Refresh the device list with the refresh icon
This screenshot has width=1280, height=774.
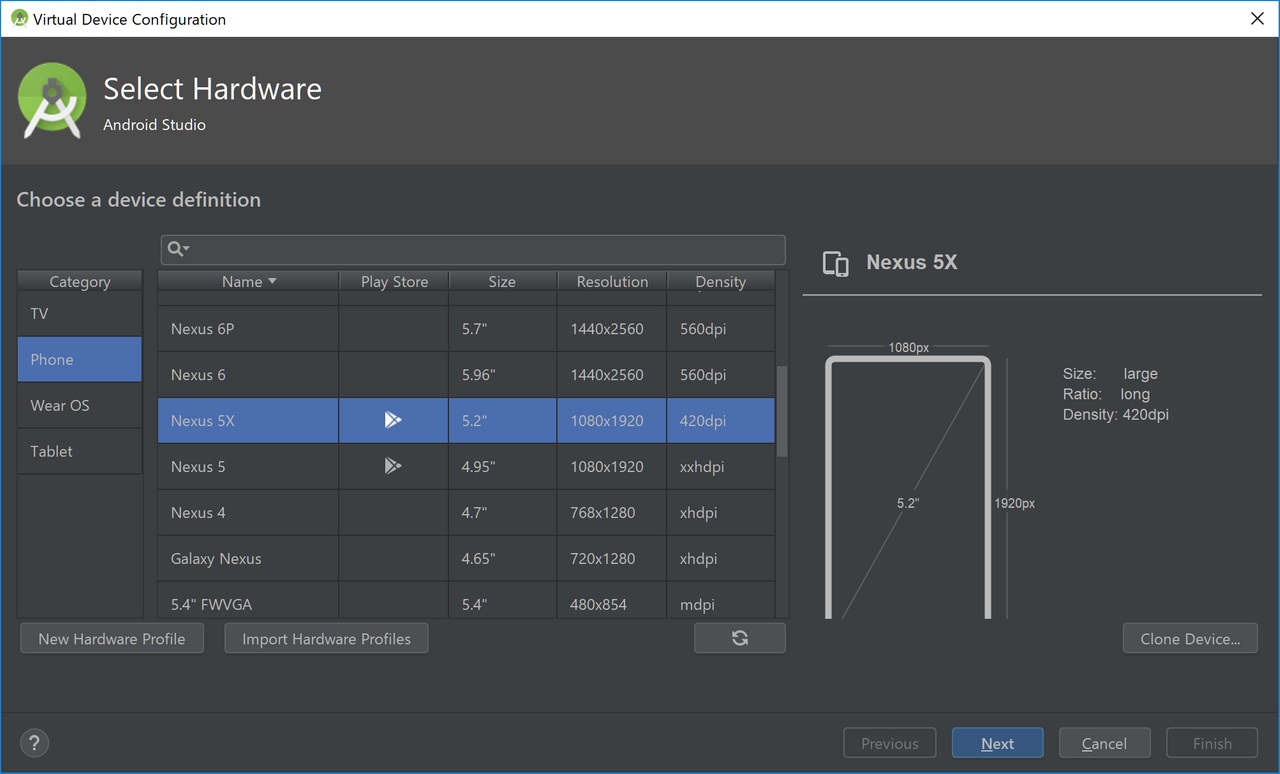pos(739,637)
